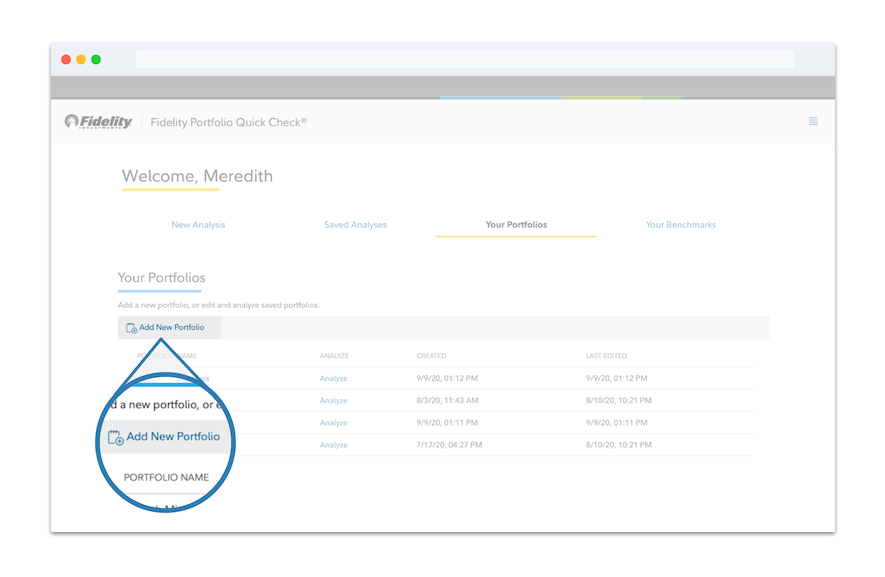This screenshot has height=577, width=885.
Task: Analyze the portfolio created 8/3/20, 11:43 AM
Action: [x=333, y=401]
